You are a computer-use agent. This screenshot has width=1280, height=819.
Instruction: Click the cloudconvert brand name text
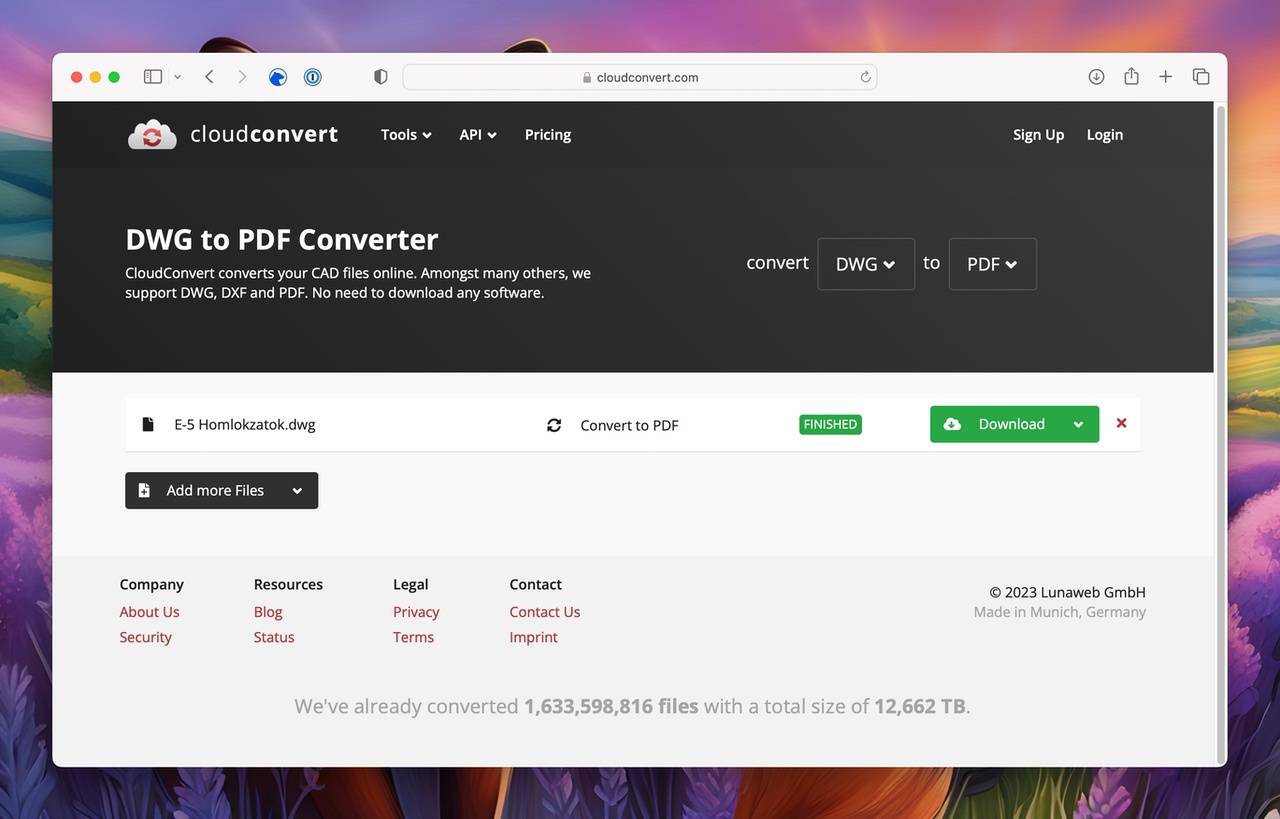coord(264,134)
